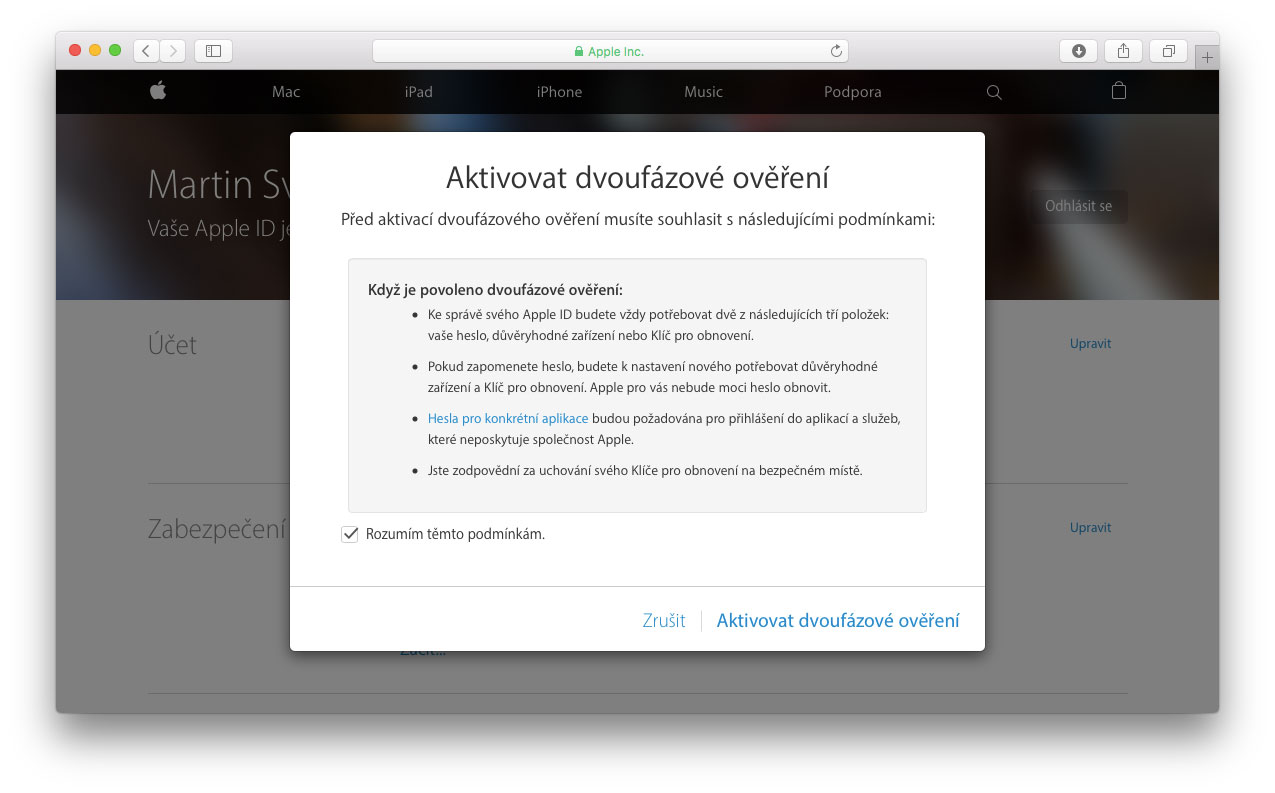
Task: Show the Safari sidebar
Action: (213, 51)
